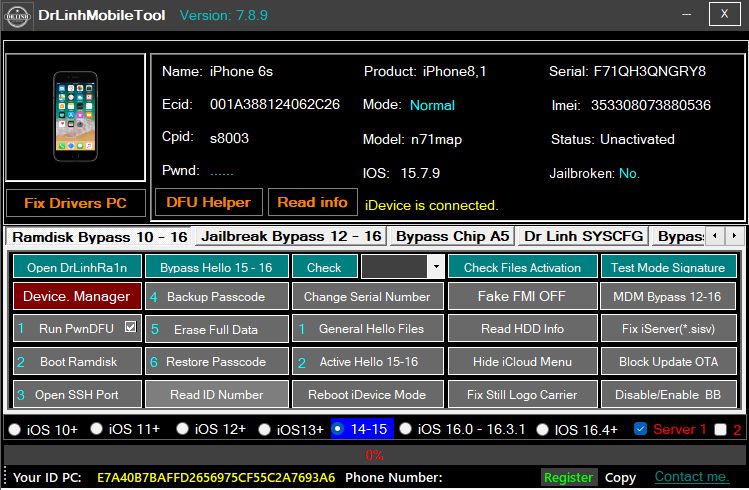
Task: Click Test Mode Signature button
Action: pos(668,267)
